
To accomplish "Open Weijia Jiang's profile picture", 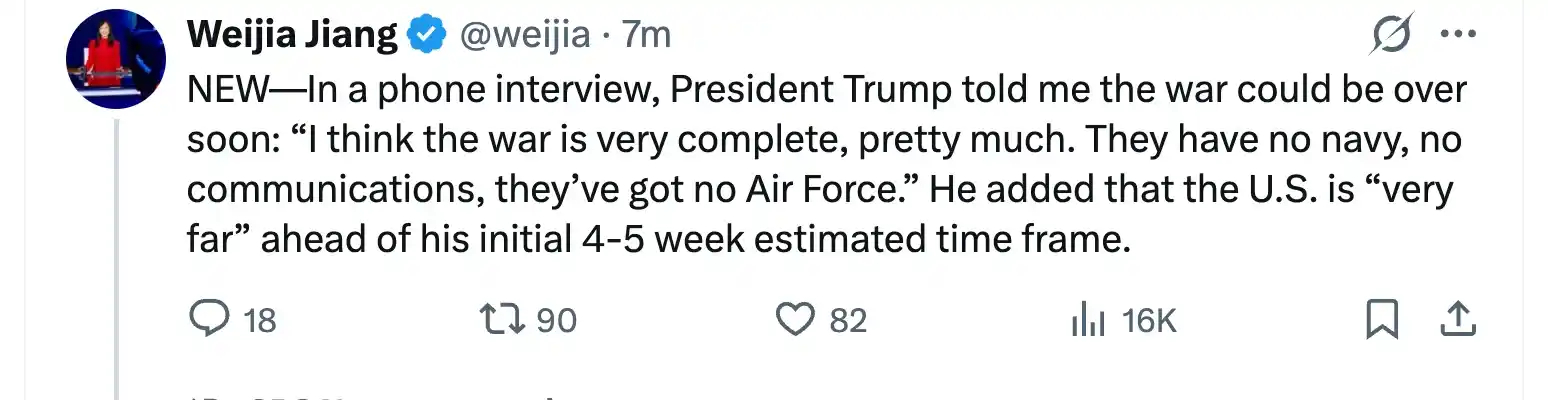I will pyautogui.click(x=115, y=60).
